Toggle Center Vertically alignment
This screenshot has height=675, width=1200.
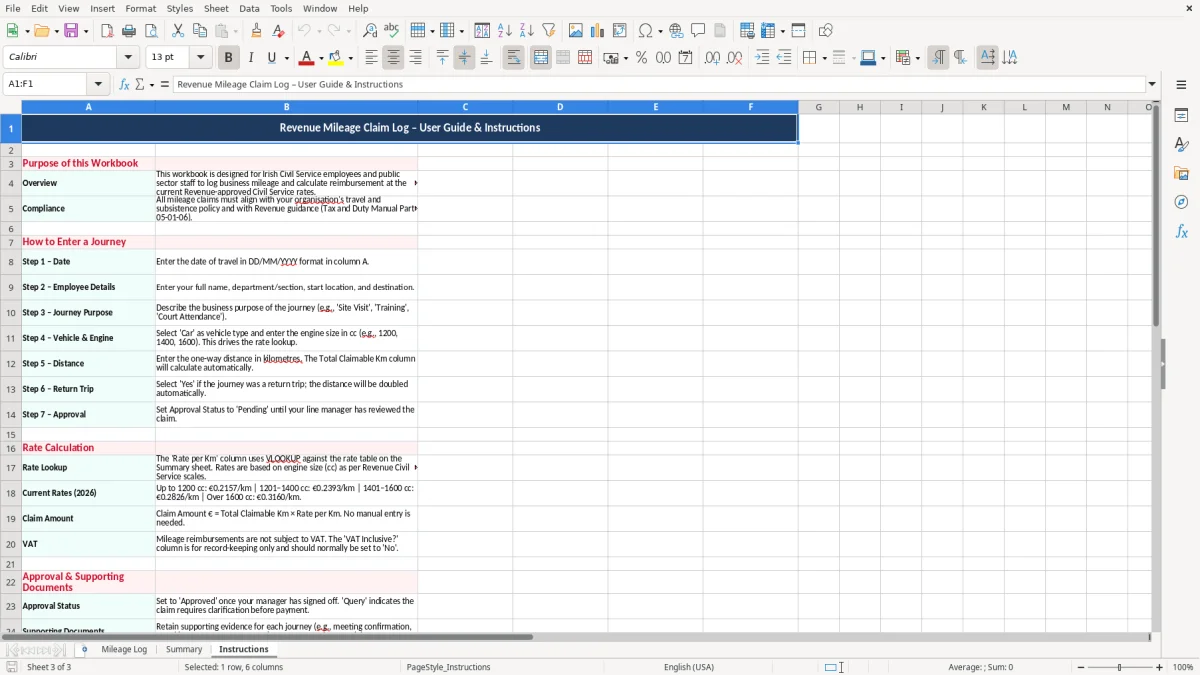click(464, 58)
